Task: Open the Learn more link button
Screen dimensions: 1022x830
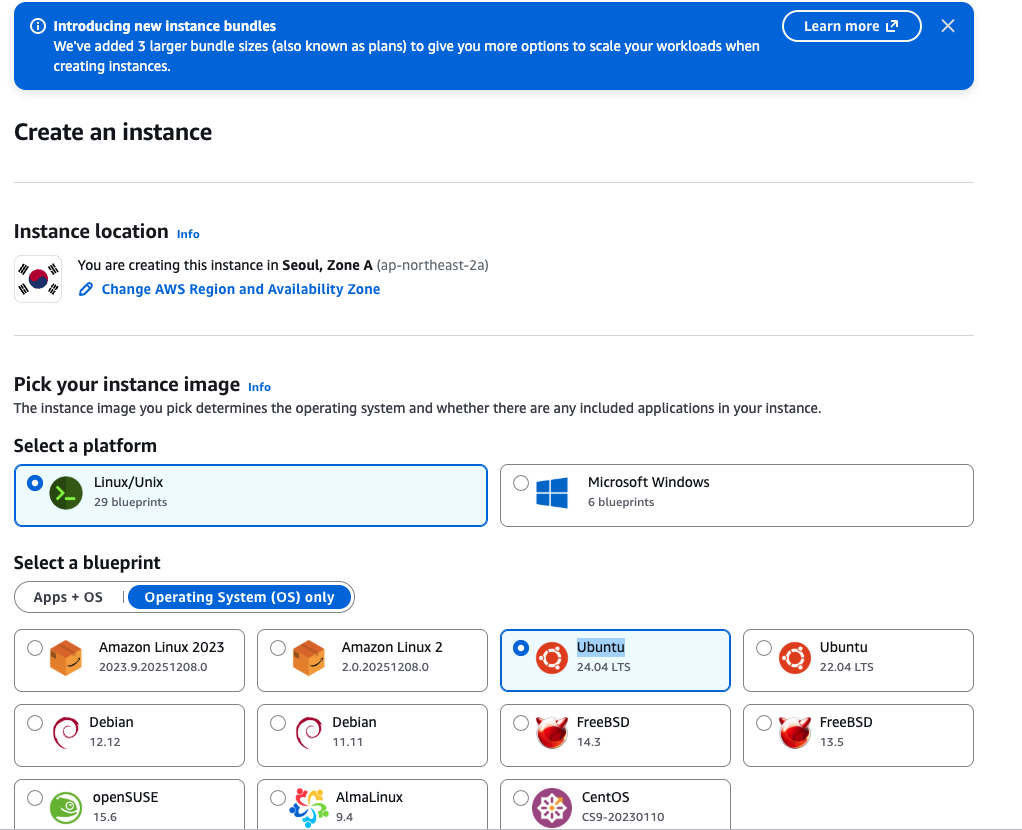Action: tap(851, 26)
